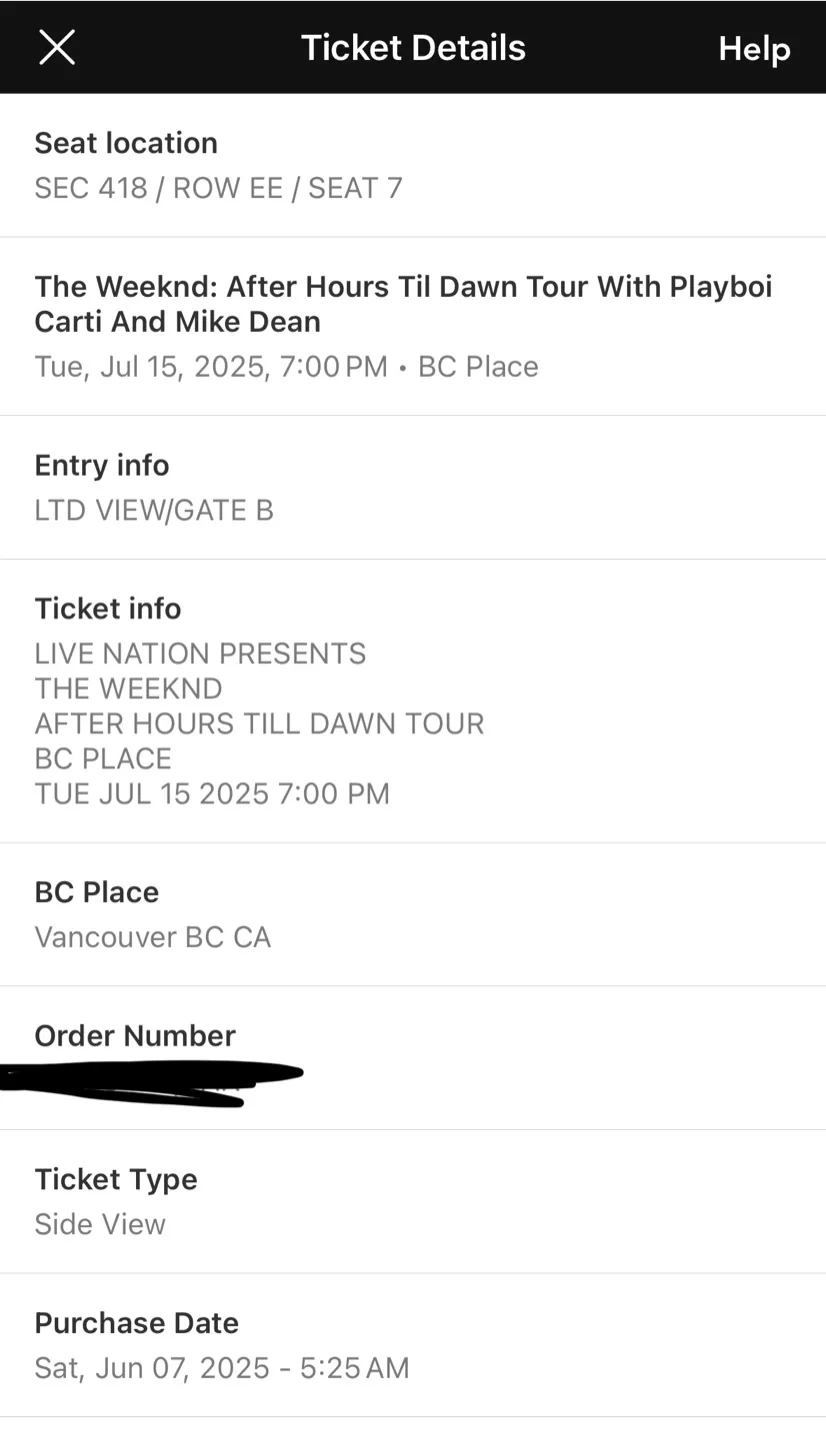Image resolution: width=826 pixels, height=1440 pixels.
Task: Select Vancouver BC CA address text
Action: coord(153,937)
